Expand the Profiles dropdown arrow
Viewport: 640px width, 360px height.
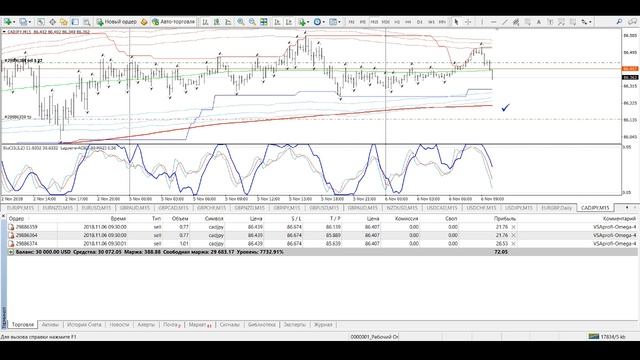point(29,22)
